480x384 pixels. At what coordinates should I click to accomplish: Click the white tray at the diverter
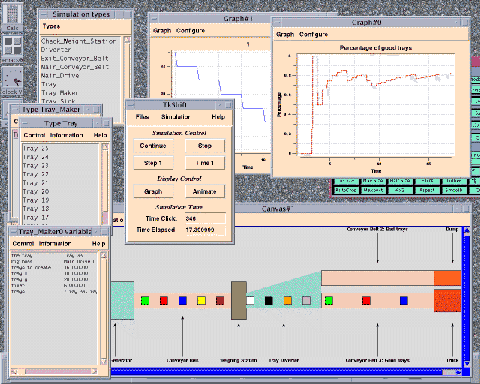[x=250, y=301]
